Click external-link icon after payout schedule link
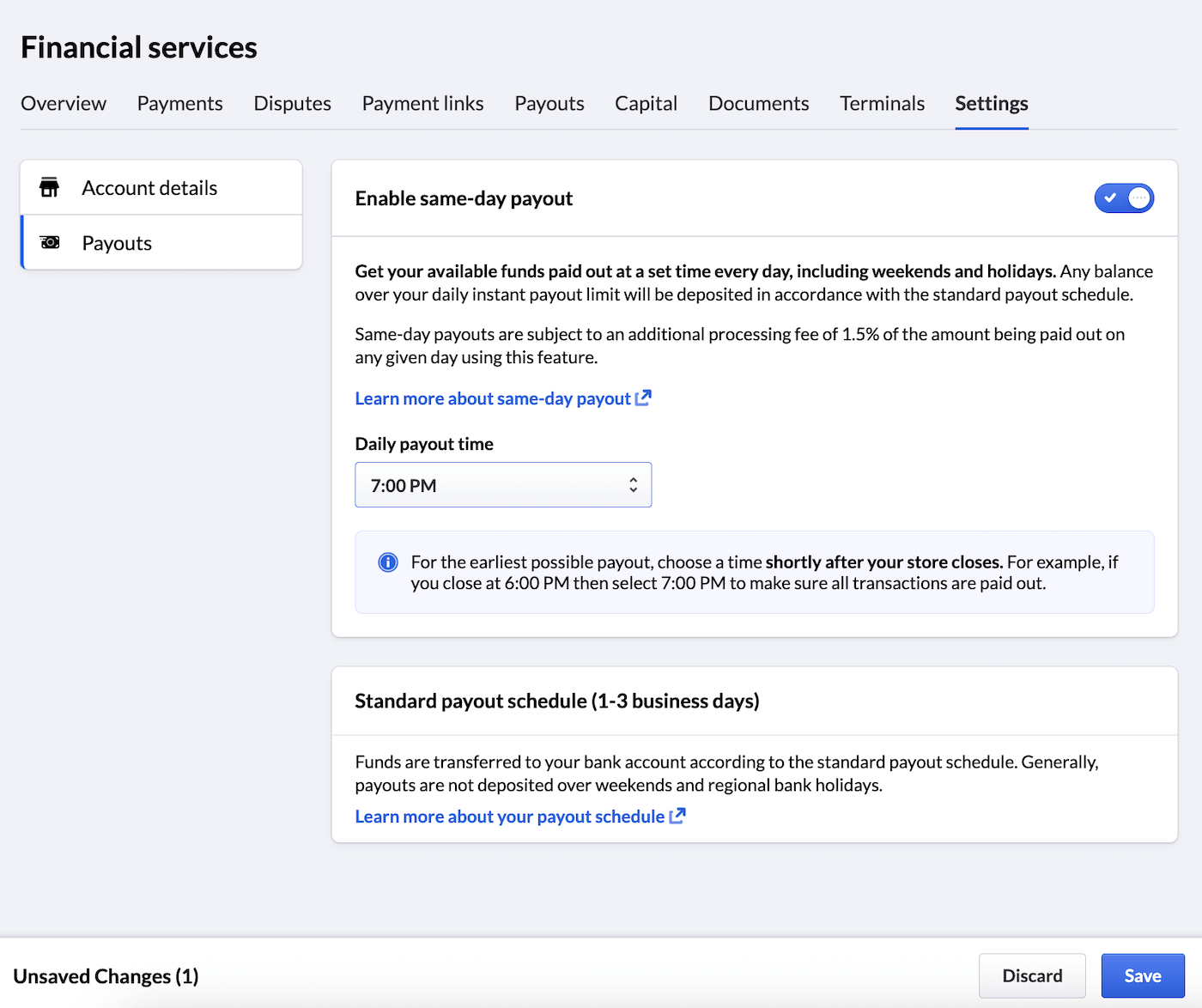This screenshot has height=1008, width=1202. click(x=677, y=816)
